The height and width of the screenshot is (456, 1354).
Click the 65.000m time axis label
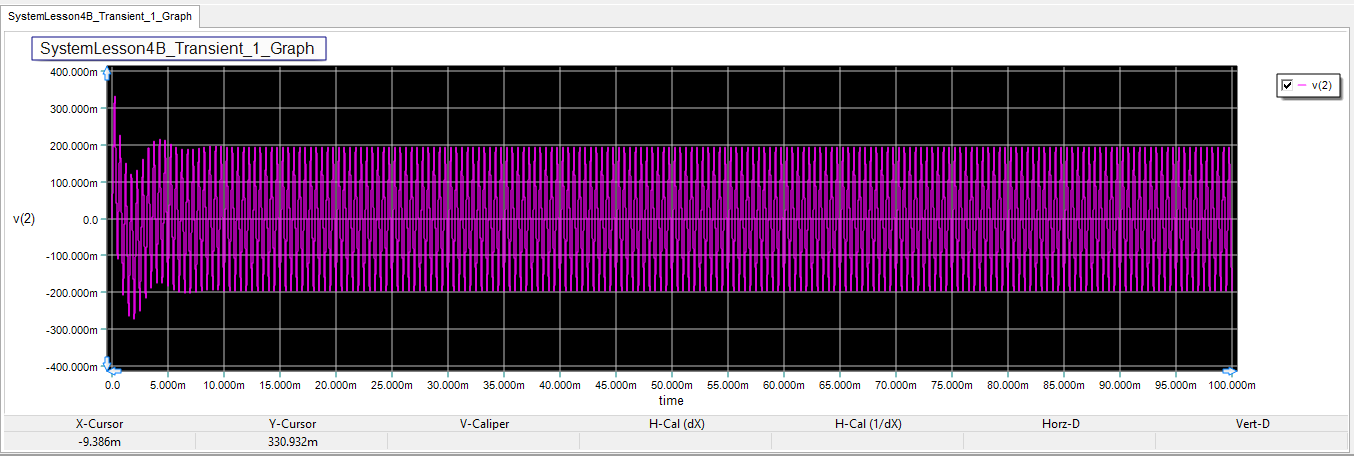tap(839, 385)
